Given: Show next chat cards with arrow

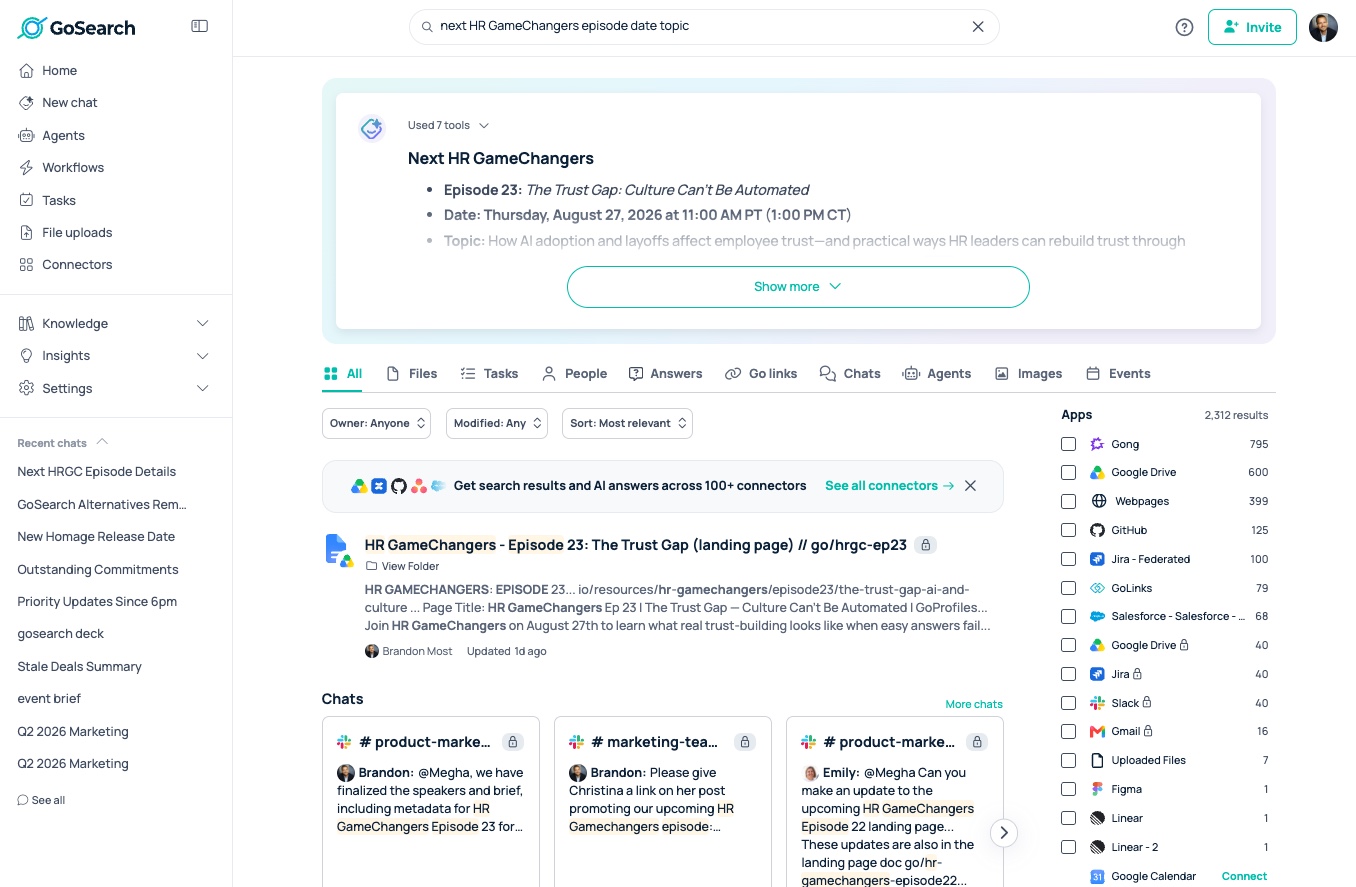Looking at the screenshot, I should 1003,832.
